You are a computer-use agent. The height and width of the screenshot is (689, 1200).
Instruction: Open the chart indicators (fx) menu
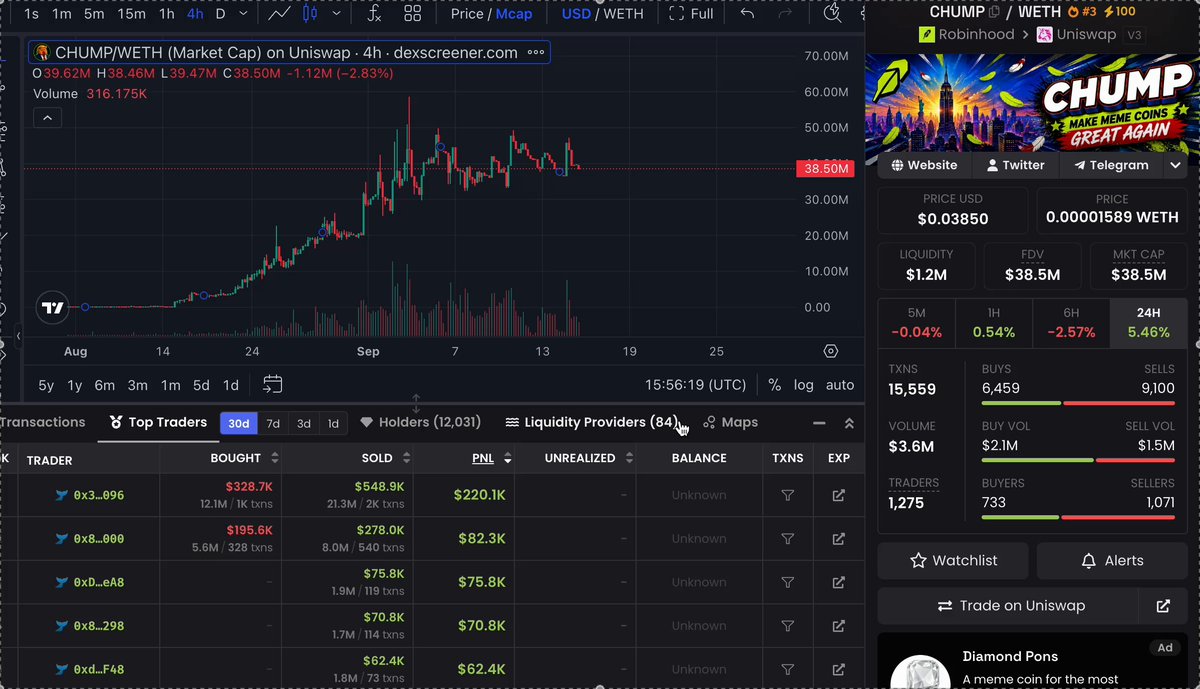pos(374,14)
